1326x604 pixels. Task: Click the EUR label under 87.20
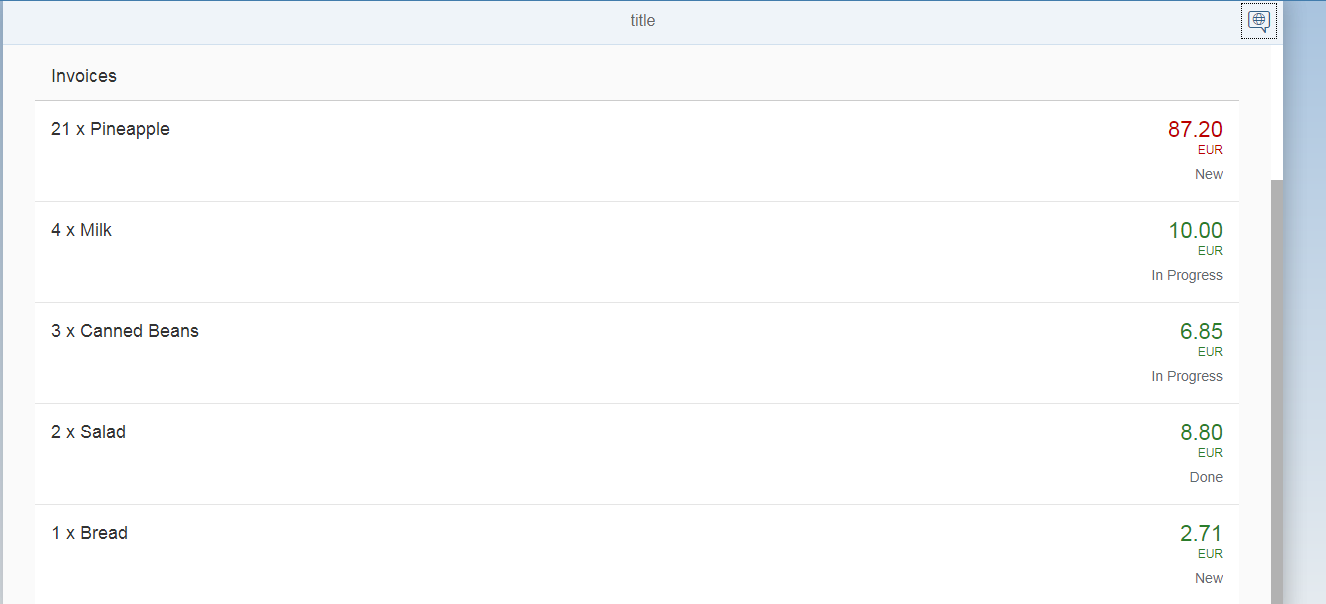(1210, 150)
